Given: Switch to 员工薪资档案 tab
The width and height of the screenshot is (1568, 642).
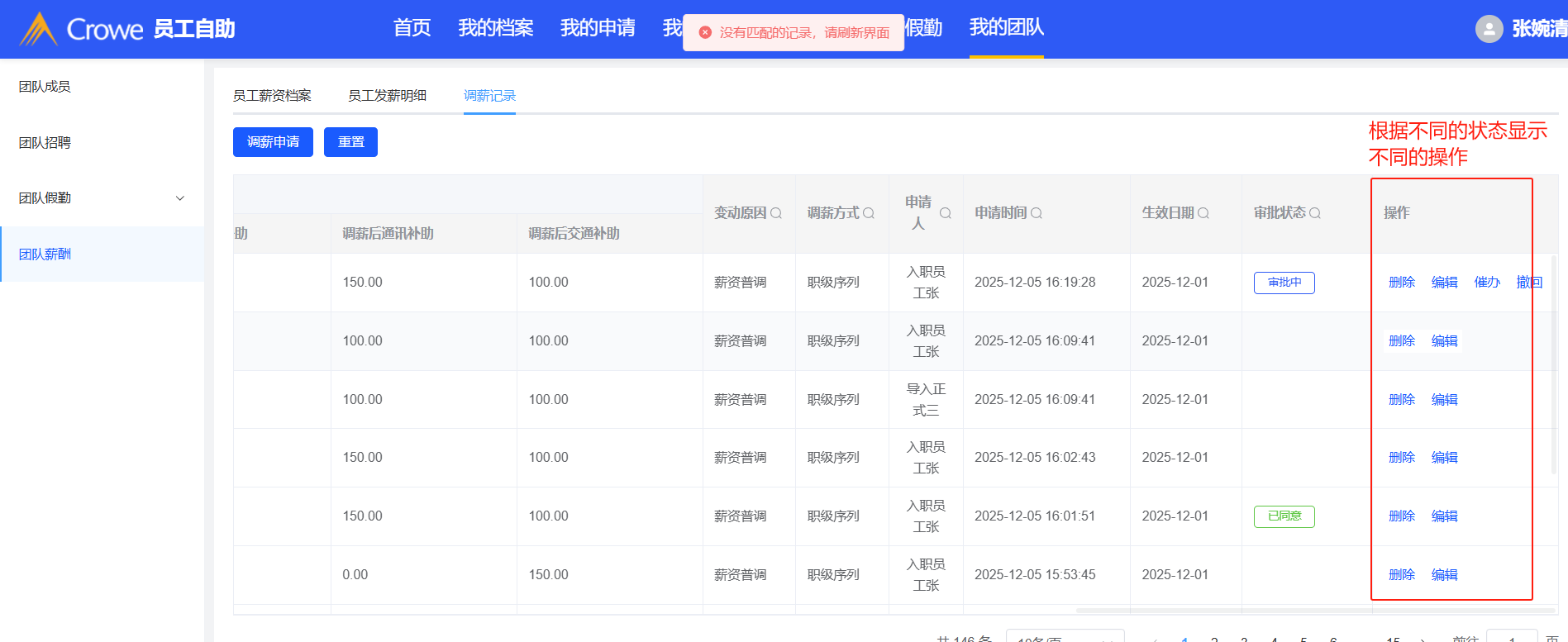Looking at the screenshot, I should [272, 96].
